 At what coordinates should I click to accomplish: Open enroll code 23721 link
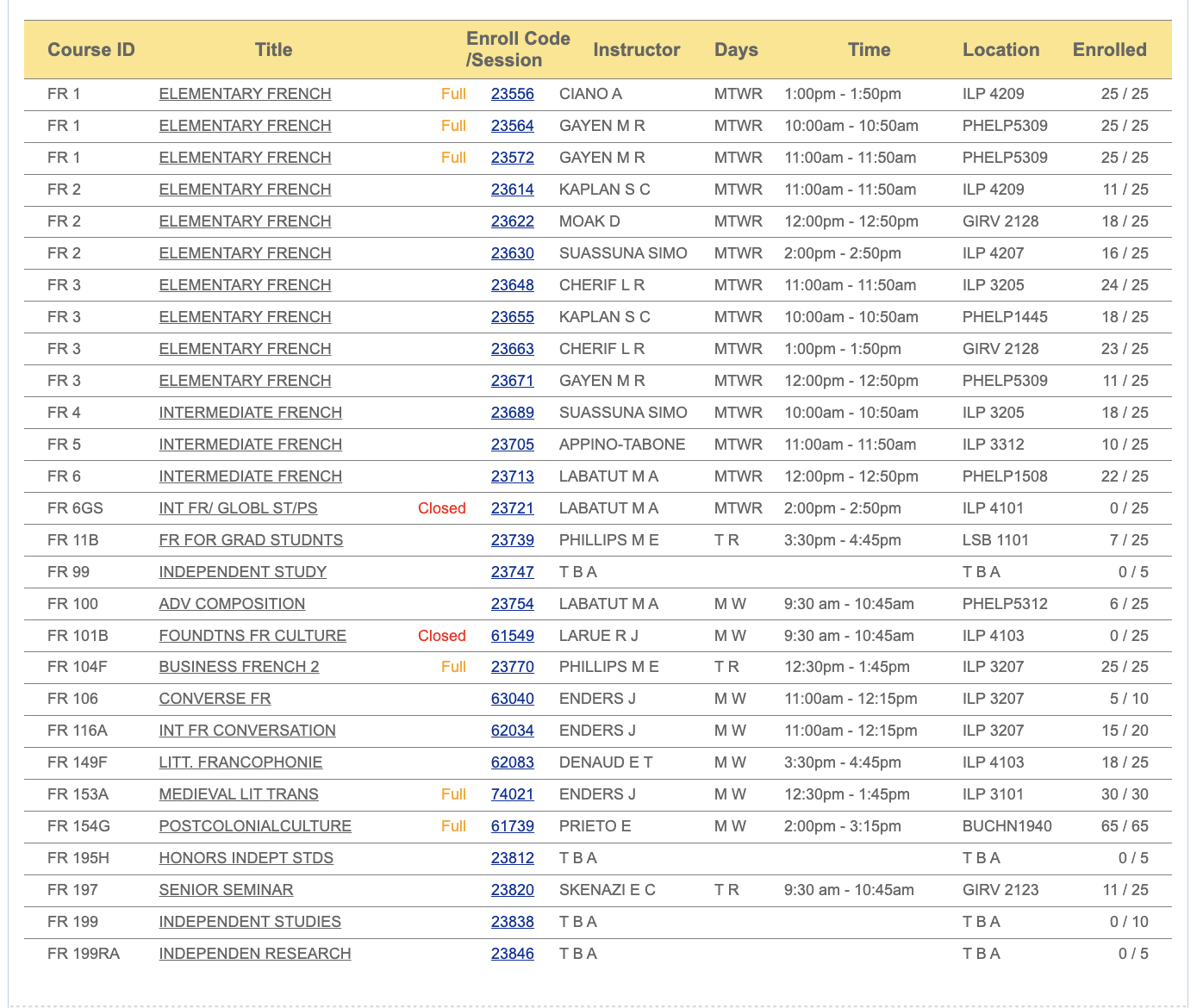coord(512,508)
